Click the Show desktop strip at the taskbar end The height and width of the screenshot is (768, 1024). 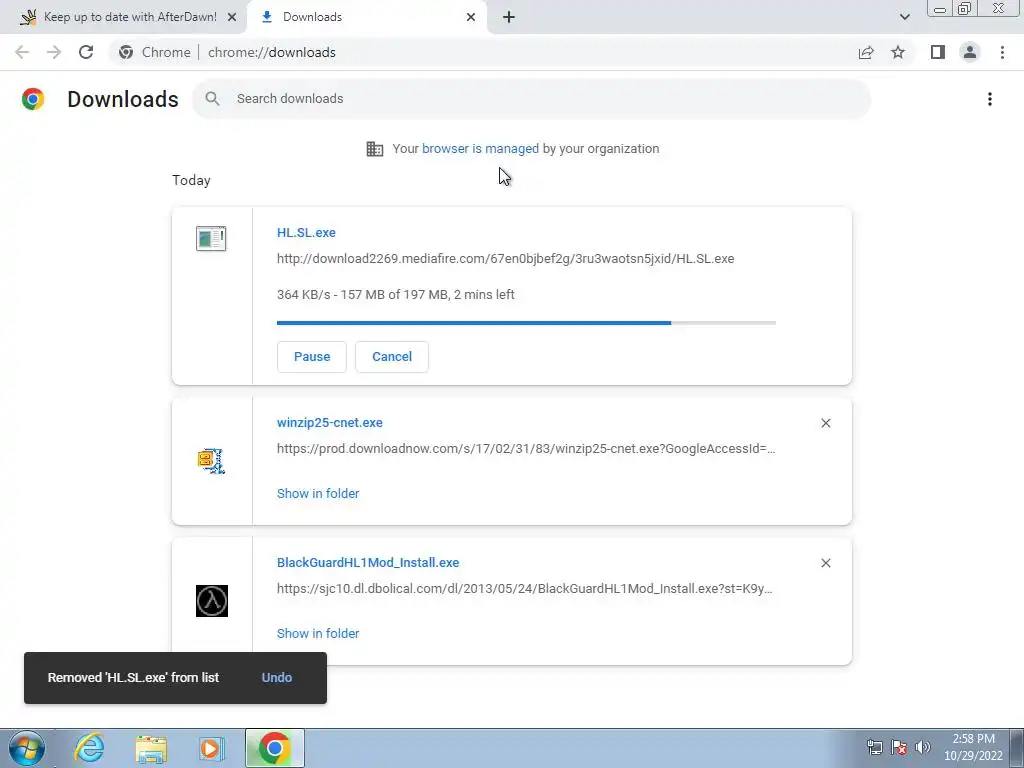pos(1017,748)
